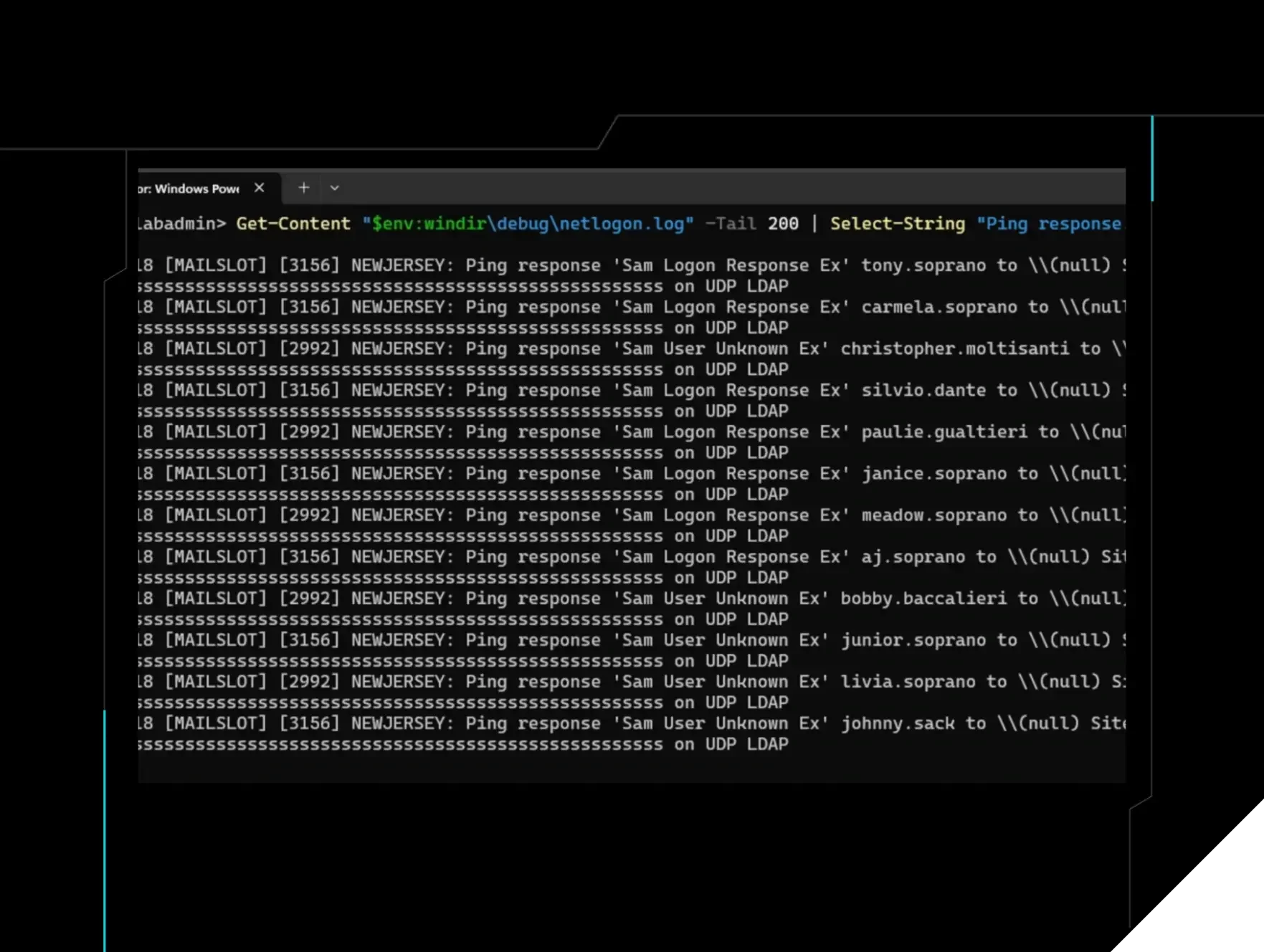The image size is (1264, 952).
Task: Click [2992] process ID on livia.soprano line
Action: [309, 681]
